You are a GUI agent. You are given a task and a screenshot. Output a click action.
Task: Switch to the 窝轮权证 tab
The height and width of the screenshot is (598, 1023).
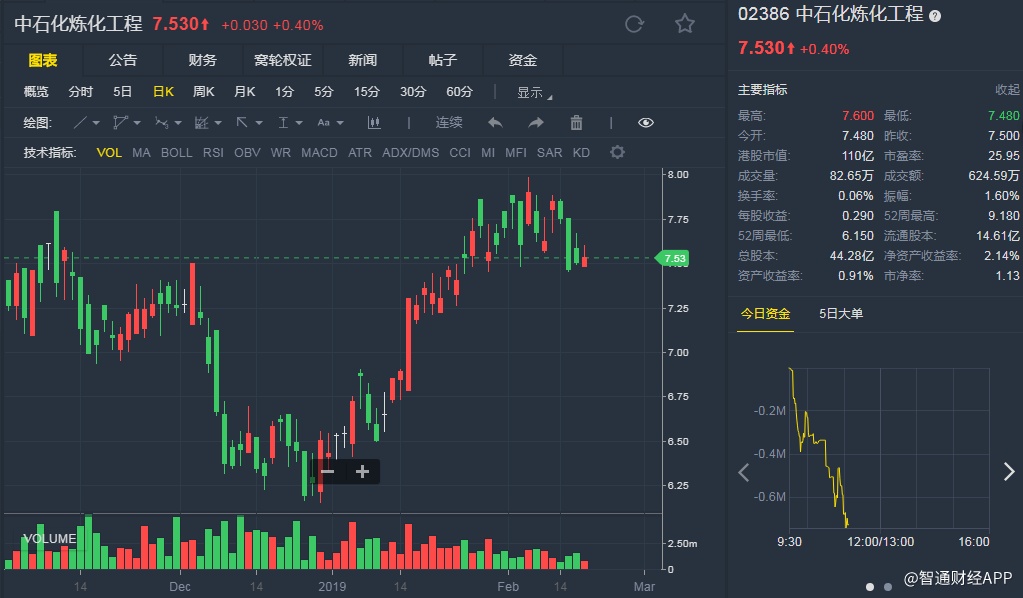point(282,60)
